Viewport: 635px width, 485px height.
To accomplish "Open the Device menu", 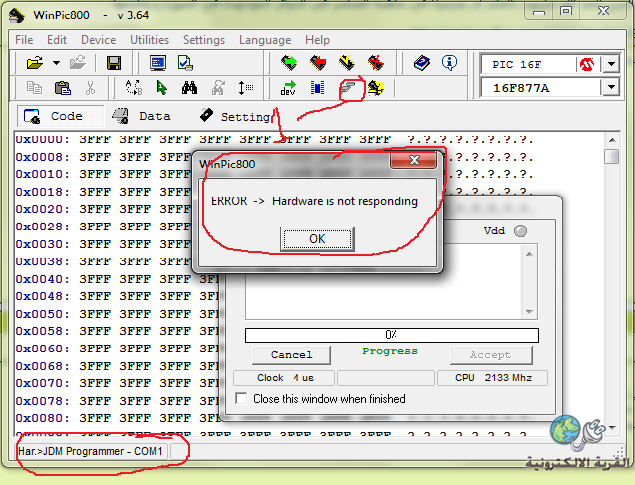I will [98, 40].
